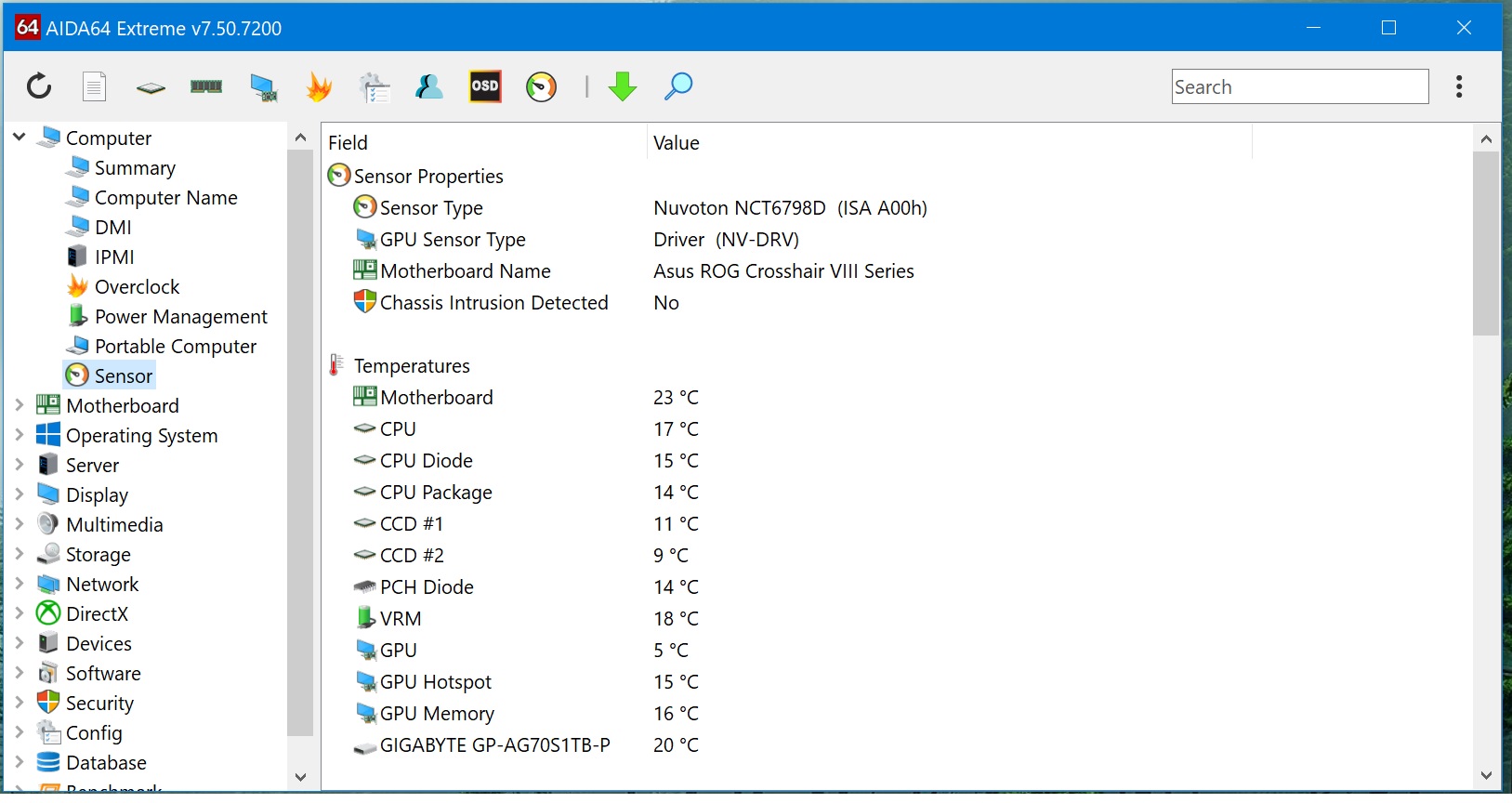Collapse the Computer tree node
This screenshot has width=1512, height=803.
coord(19,138)
